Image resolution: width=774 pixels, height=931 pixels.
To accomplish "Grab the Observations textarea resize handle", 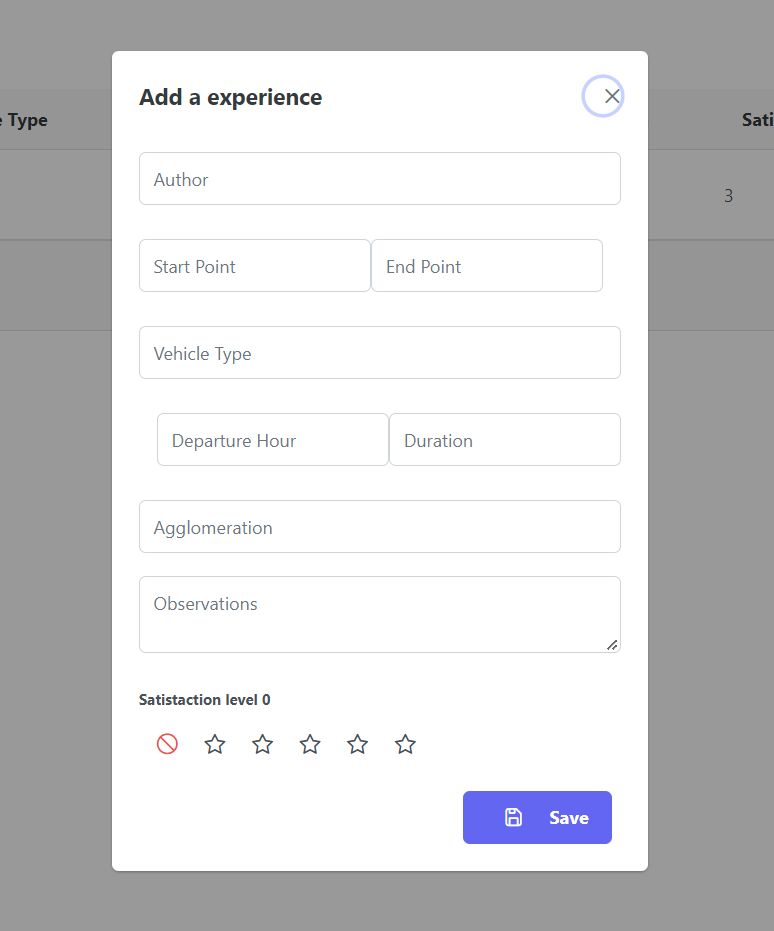I will [x=612, y=645].
